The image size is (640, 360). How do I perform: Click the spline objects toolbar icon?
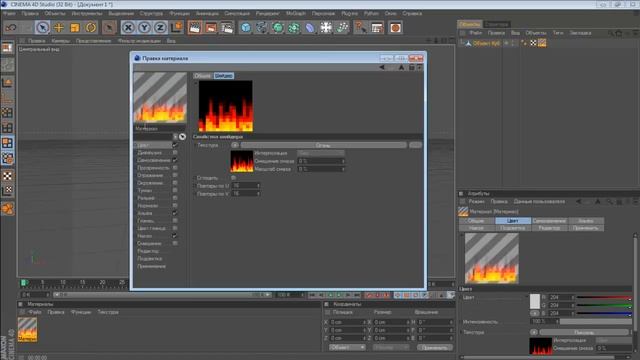262,27
